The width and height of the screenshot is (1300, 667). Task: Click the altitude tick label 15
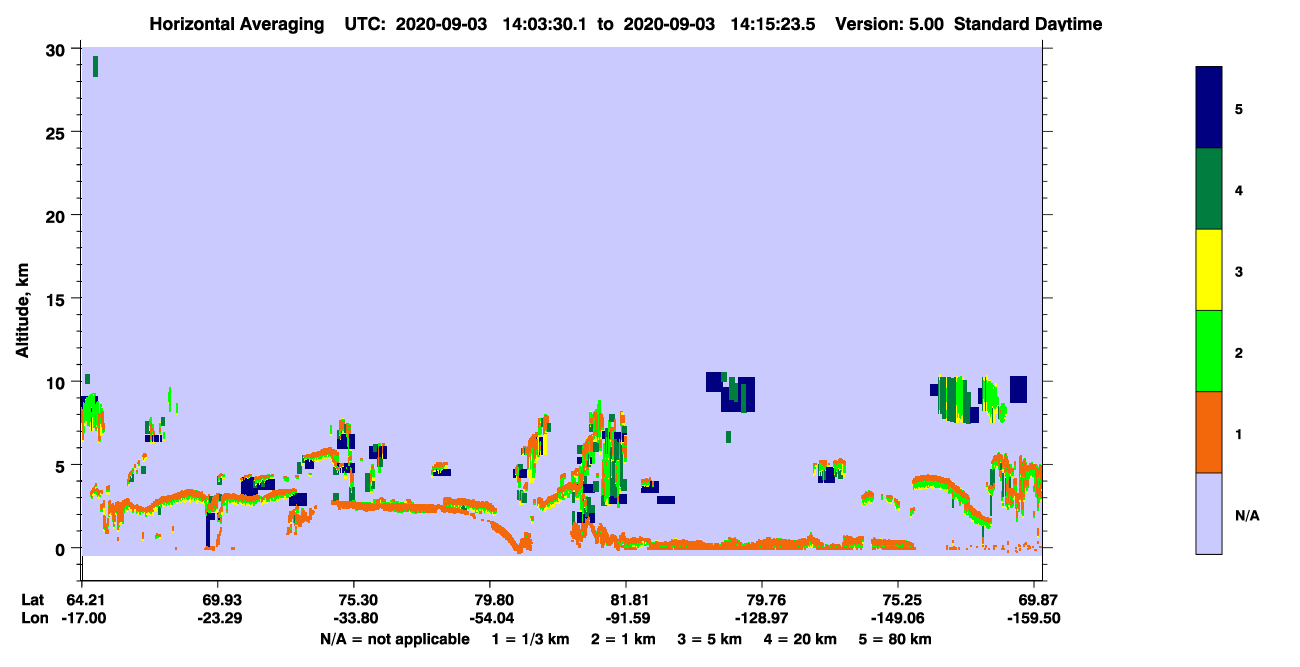[x=56, y=299]
